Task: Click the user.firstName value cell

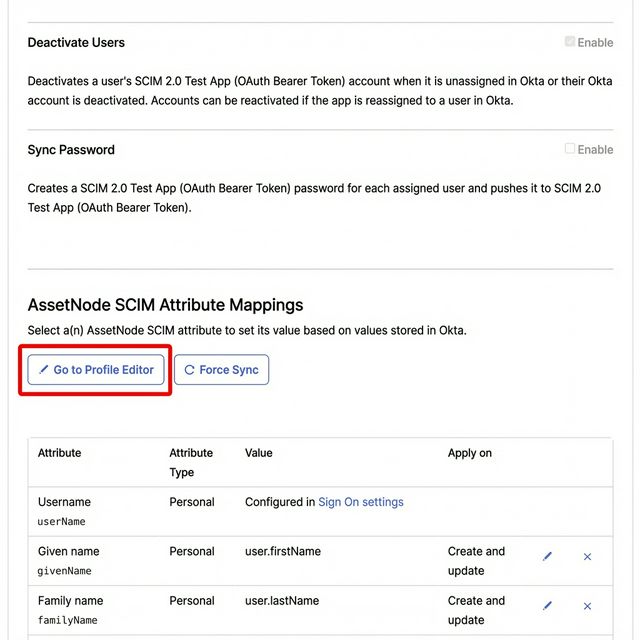Action: pyautogui.click(x=283, y=551)
